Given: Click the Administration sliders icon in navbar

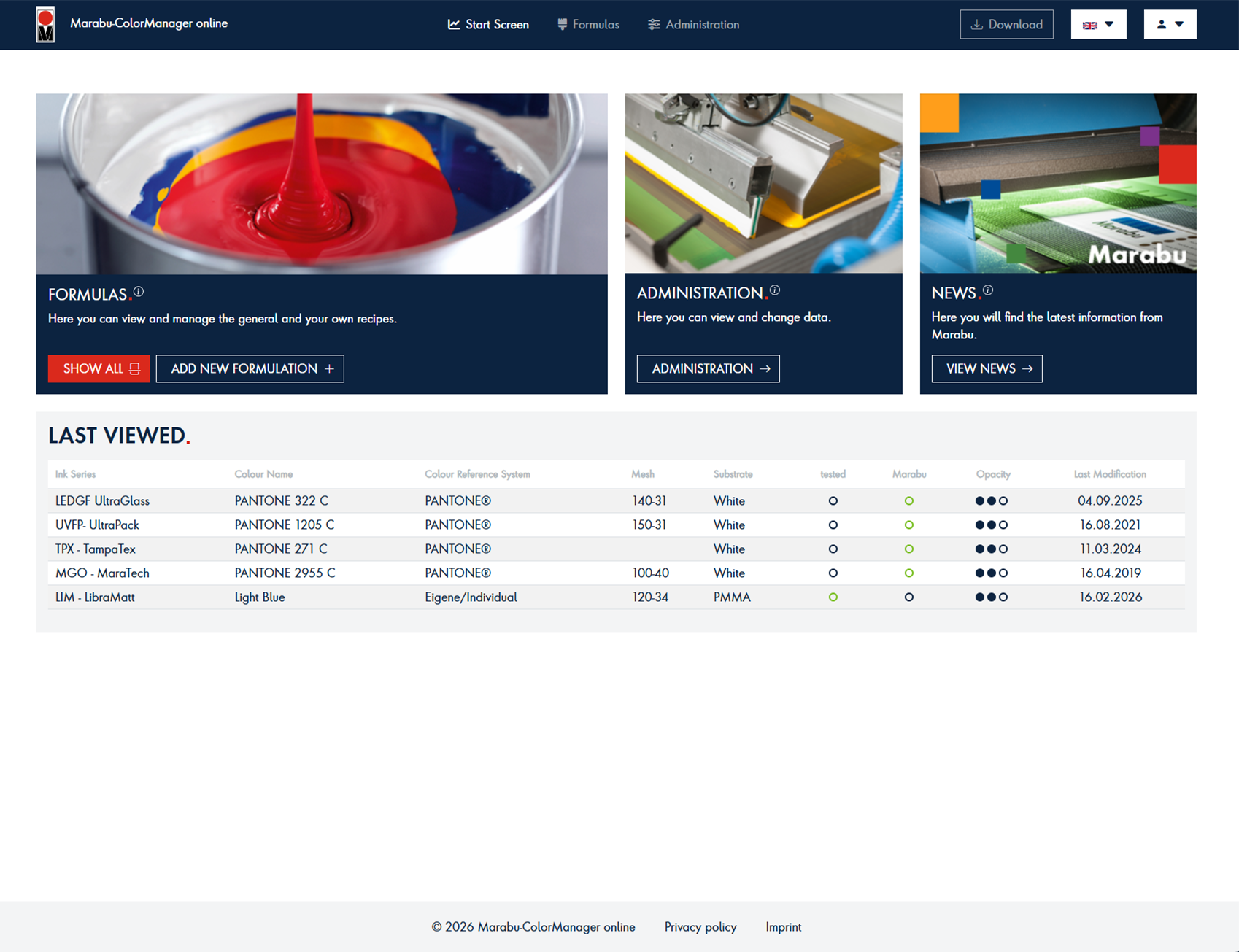Looking at the screenshot, I should [654, 24].
